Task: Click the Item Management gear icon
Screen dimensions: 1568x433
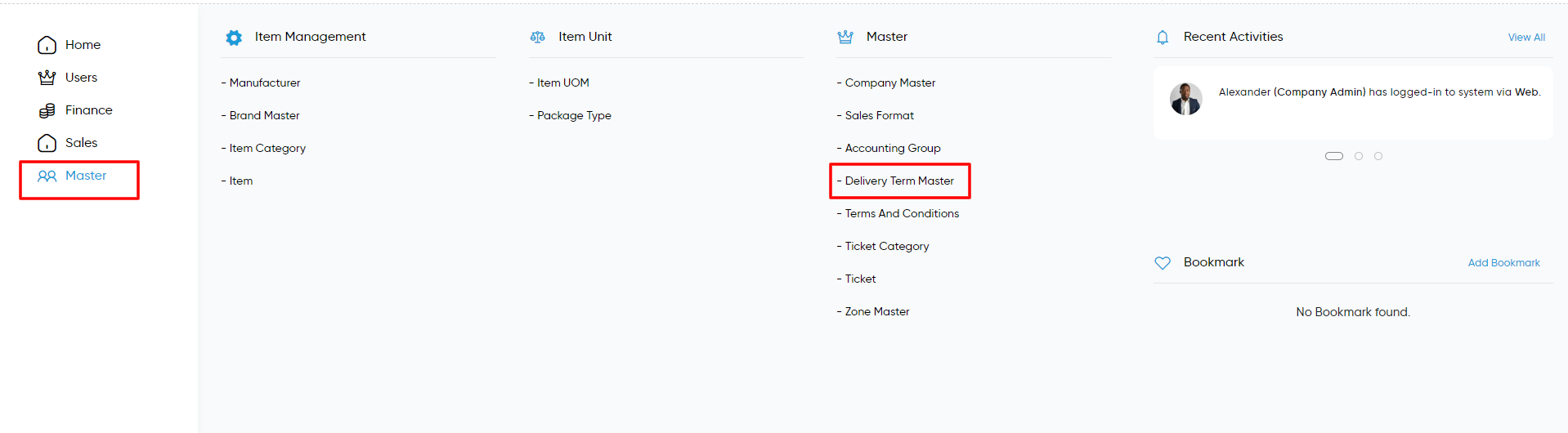Action: point(234,38)
